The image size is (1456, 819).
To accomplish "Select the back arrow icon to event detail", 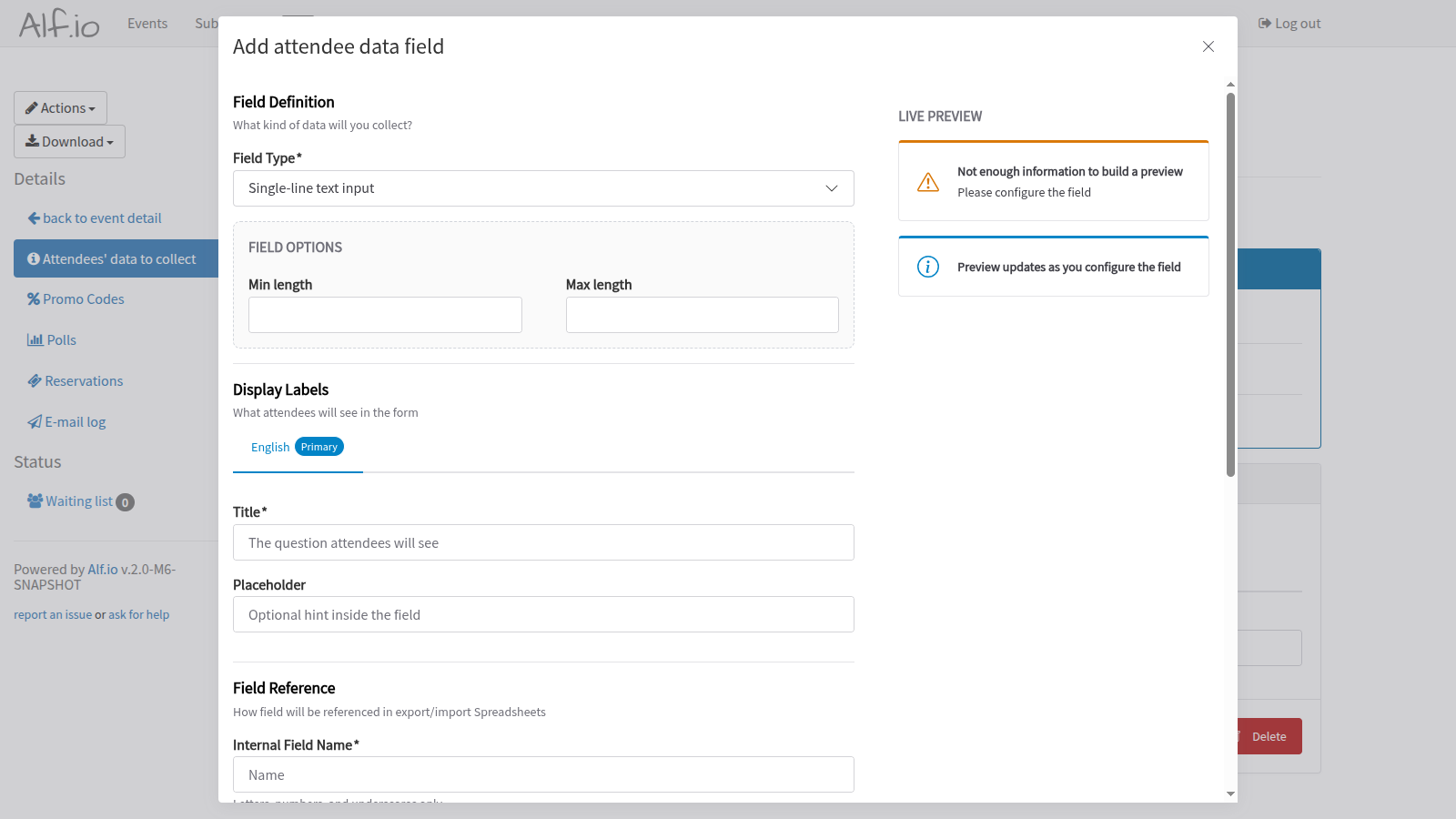I will [x=34, y=217].
